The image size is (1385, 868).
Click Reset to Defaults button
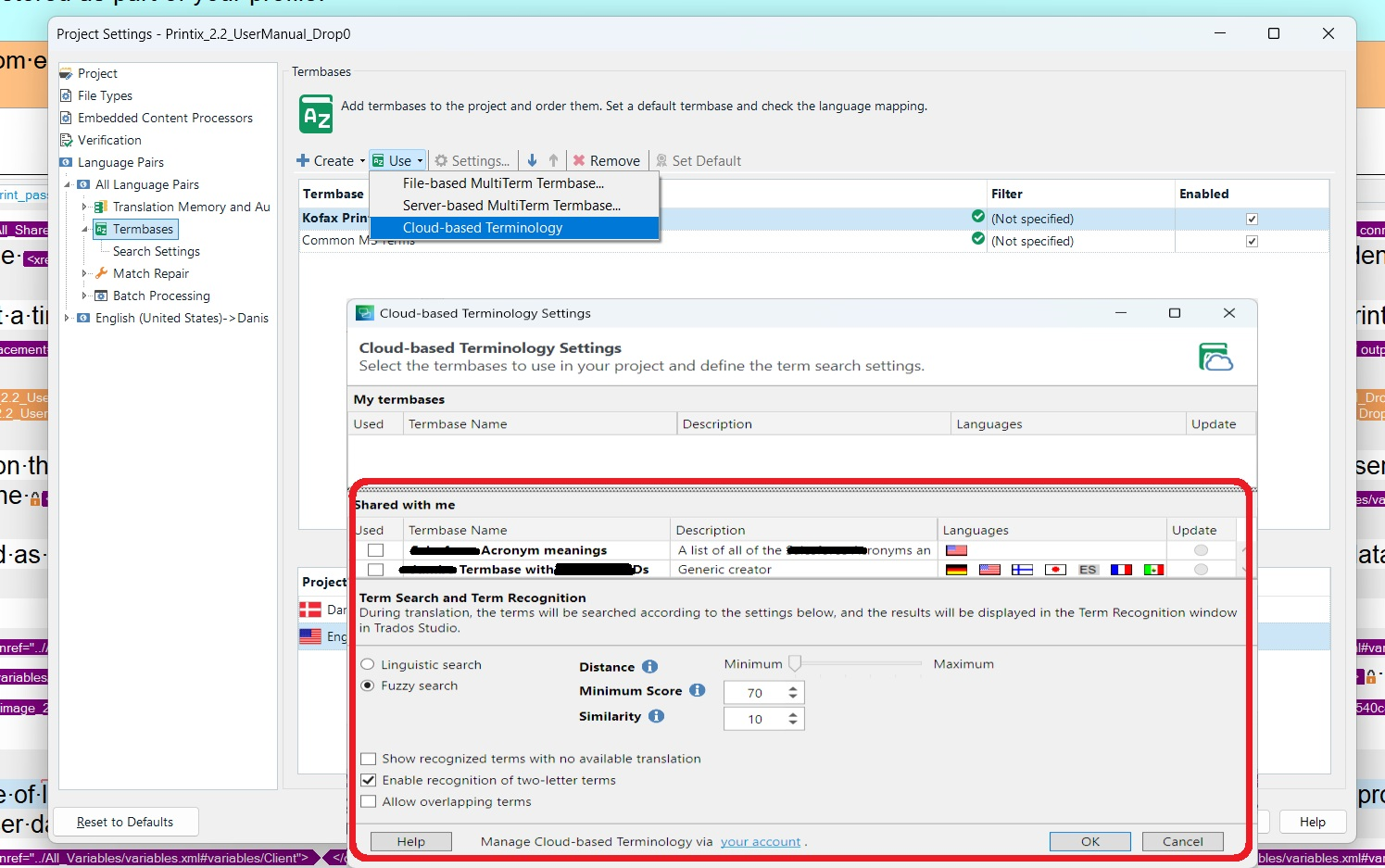coord(125,822)
